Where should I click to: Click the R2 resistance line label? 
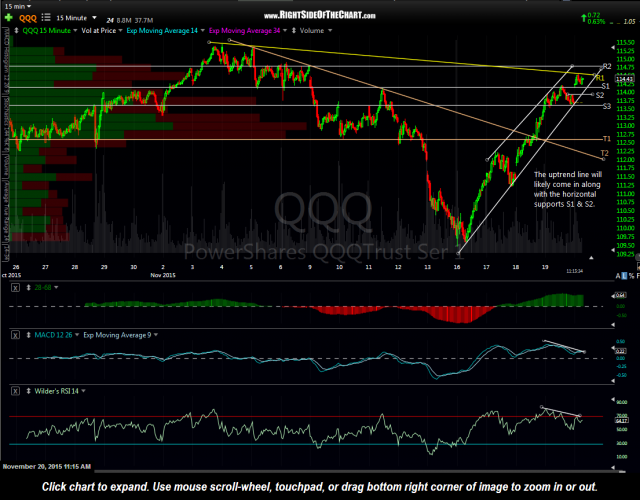pyautogui.click(x=607, y=67)
